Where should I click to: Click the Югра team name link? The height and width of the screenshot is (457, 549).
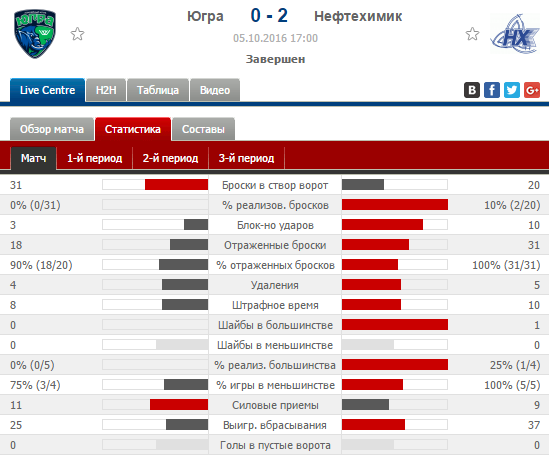click(x=205, y=16)
